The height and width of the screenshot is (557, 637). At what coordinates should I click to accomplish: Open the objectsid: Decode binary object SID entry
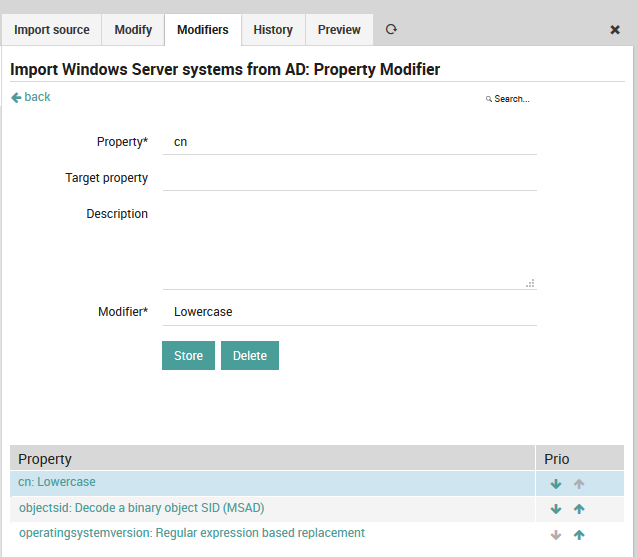141,508
